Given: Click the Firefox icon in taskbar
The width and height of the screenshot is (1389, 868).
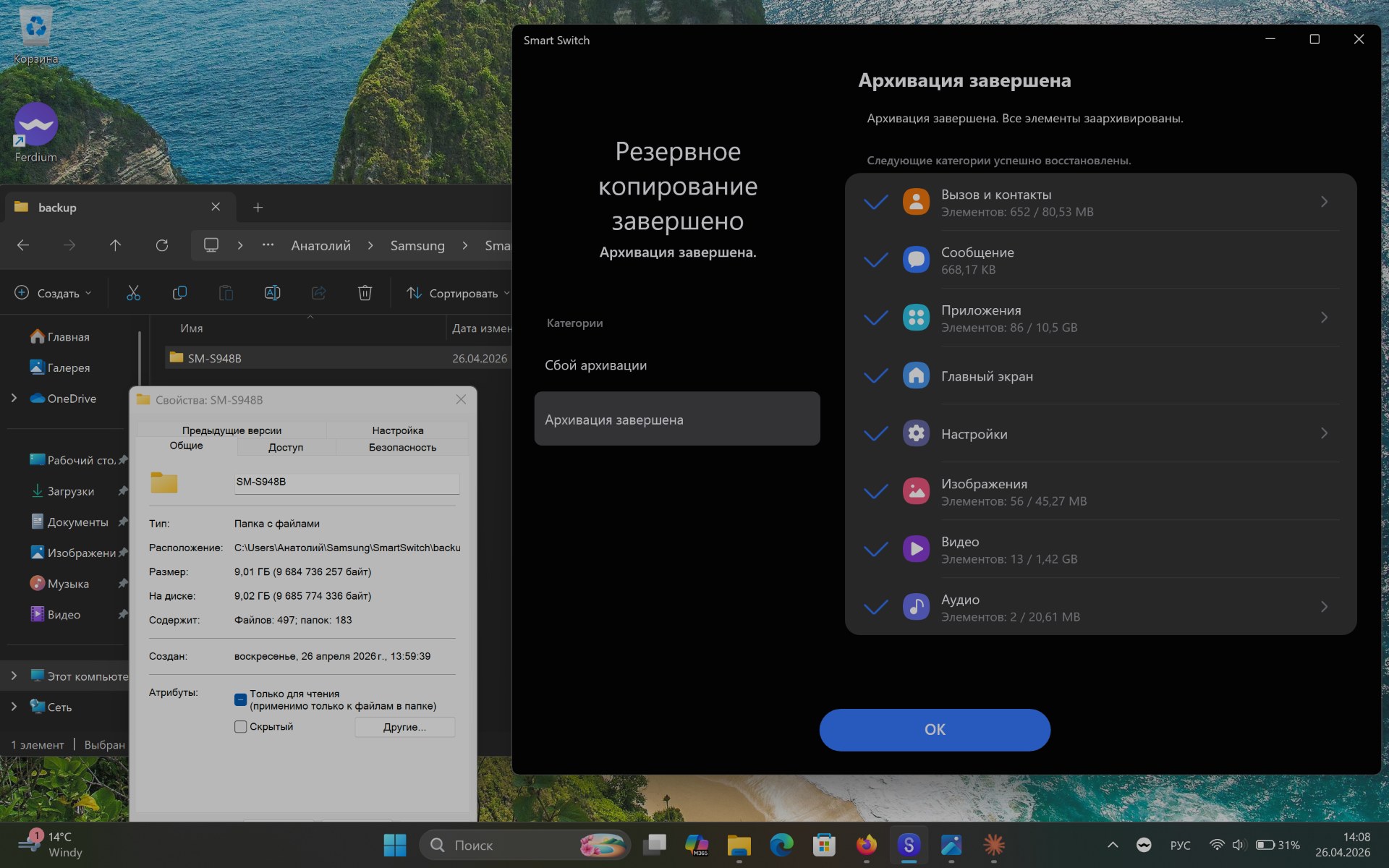Looking at the screenshot, I should tap(866, 845).
